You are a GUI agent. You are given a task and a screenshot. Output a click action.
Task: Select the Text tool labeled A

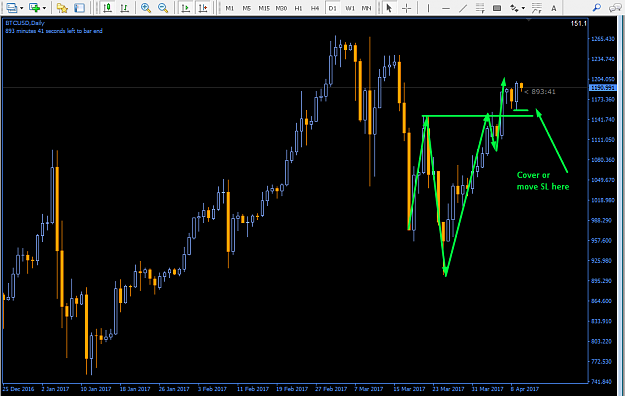pos(554,8)
